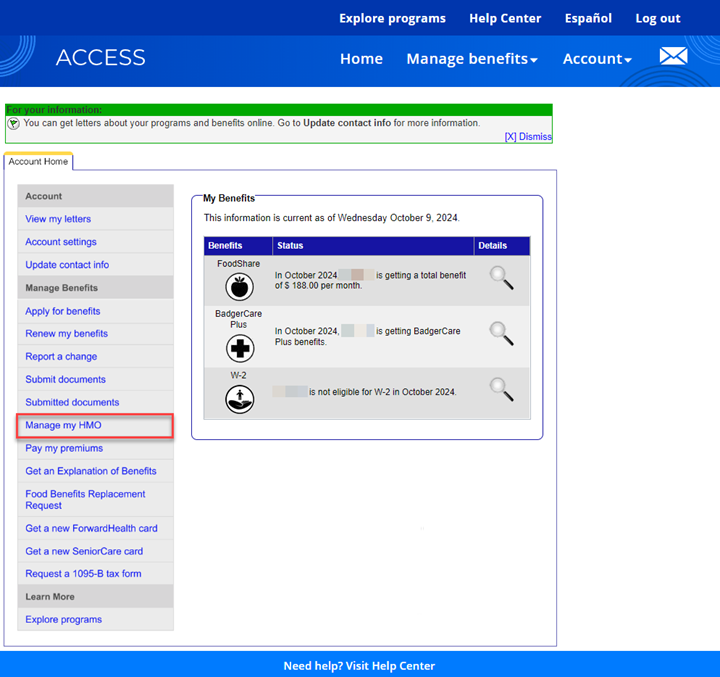
Task: View W-2 details magnifying glass
Action: click(501, 389)
